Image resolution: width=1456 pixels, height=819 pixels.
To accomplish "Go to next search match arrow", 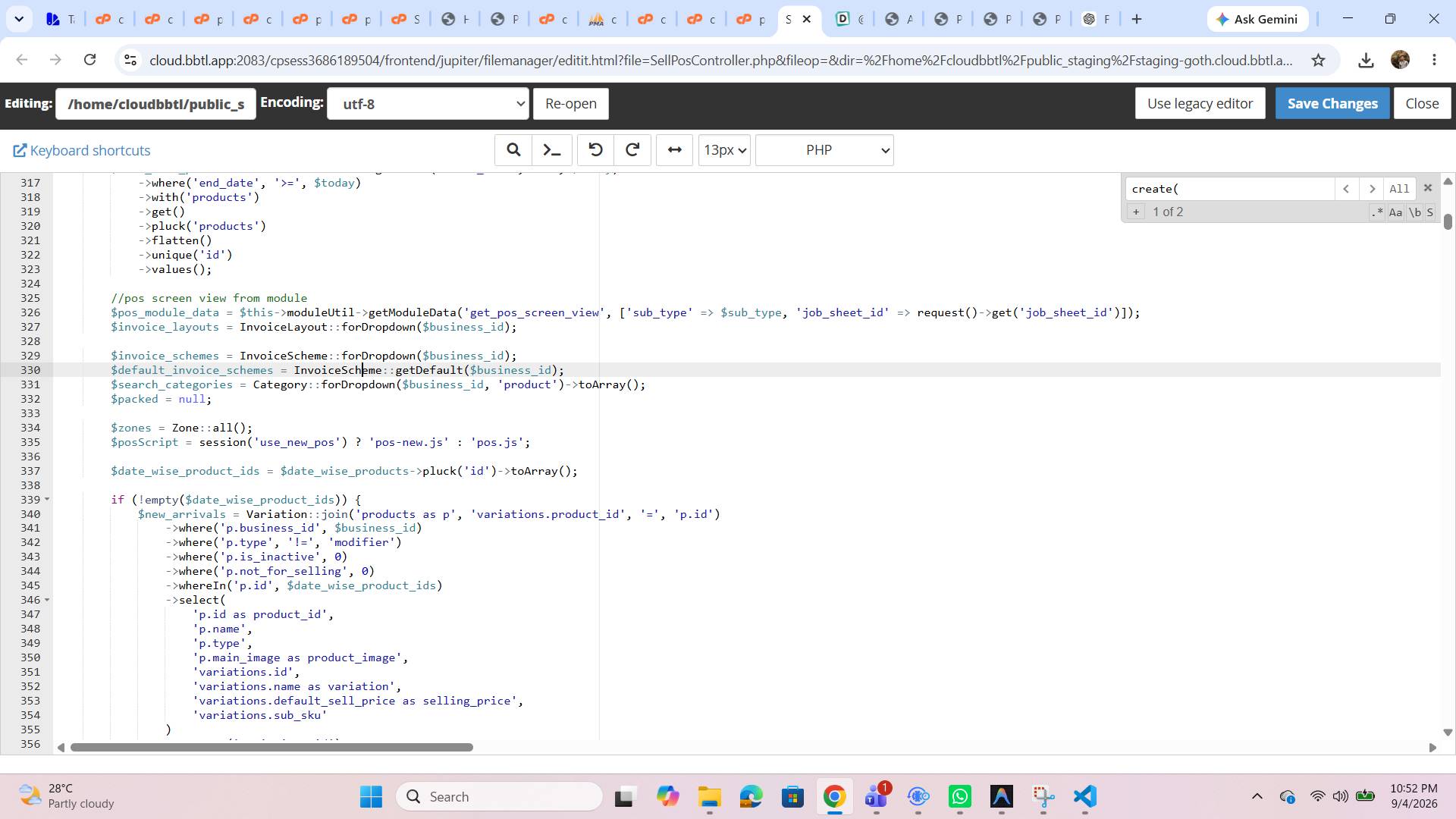I will [x=1372, y=189].
